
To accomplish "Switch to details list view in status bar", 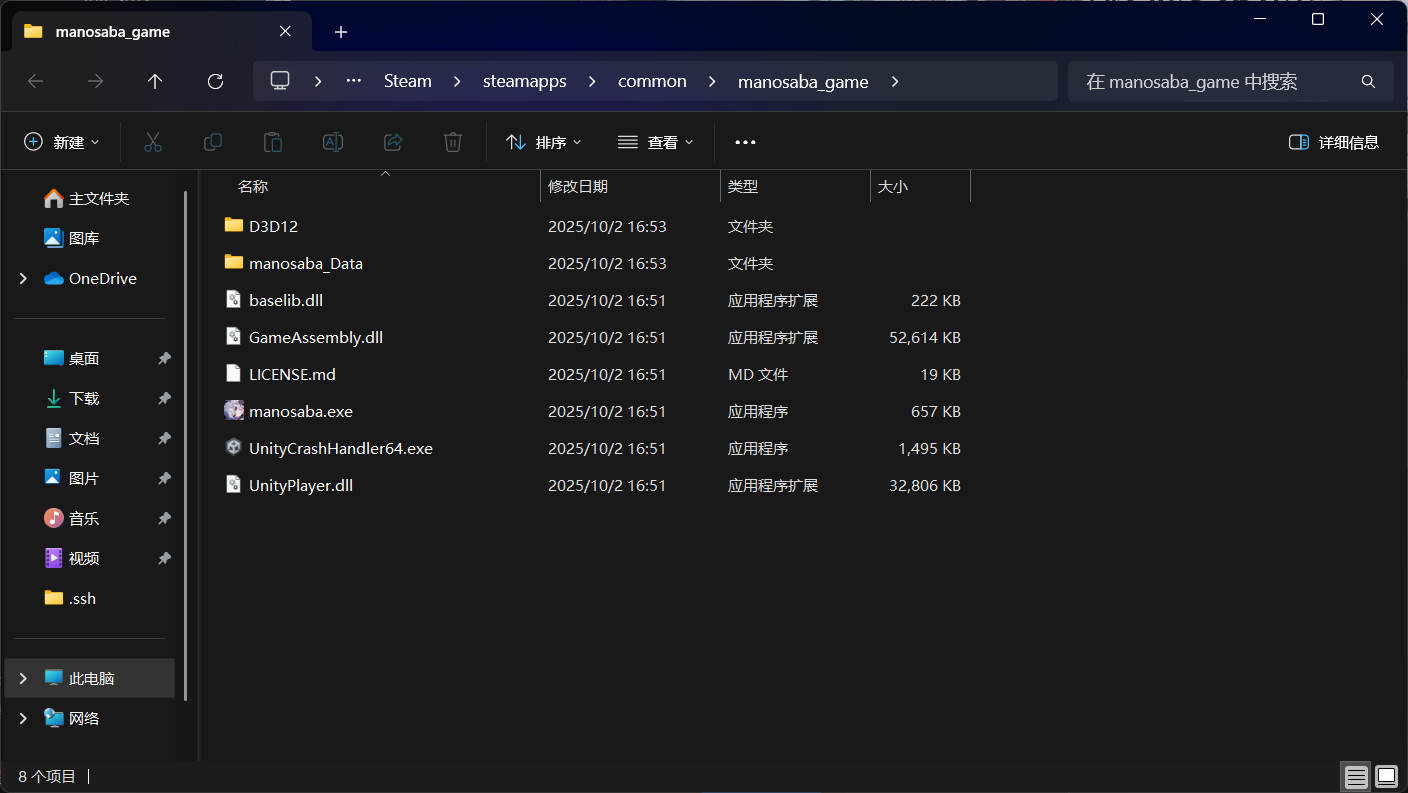I will pyautogui.click(x=1355, y=776).
